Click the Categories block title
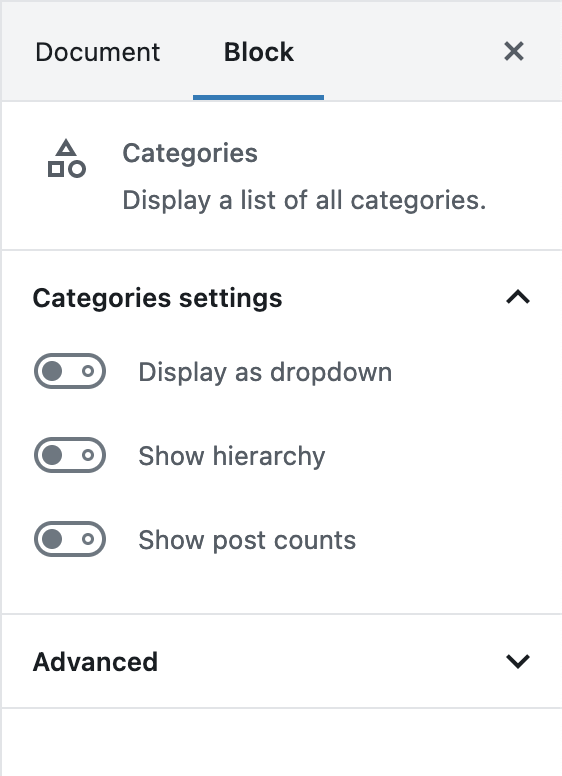Viewport: 562px width, 776px height. [x=190, y=153]
